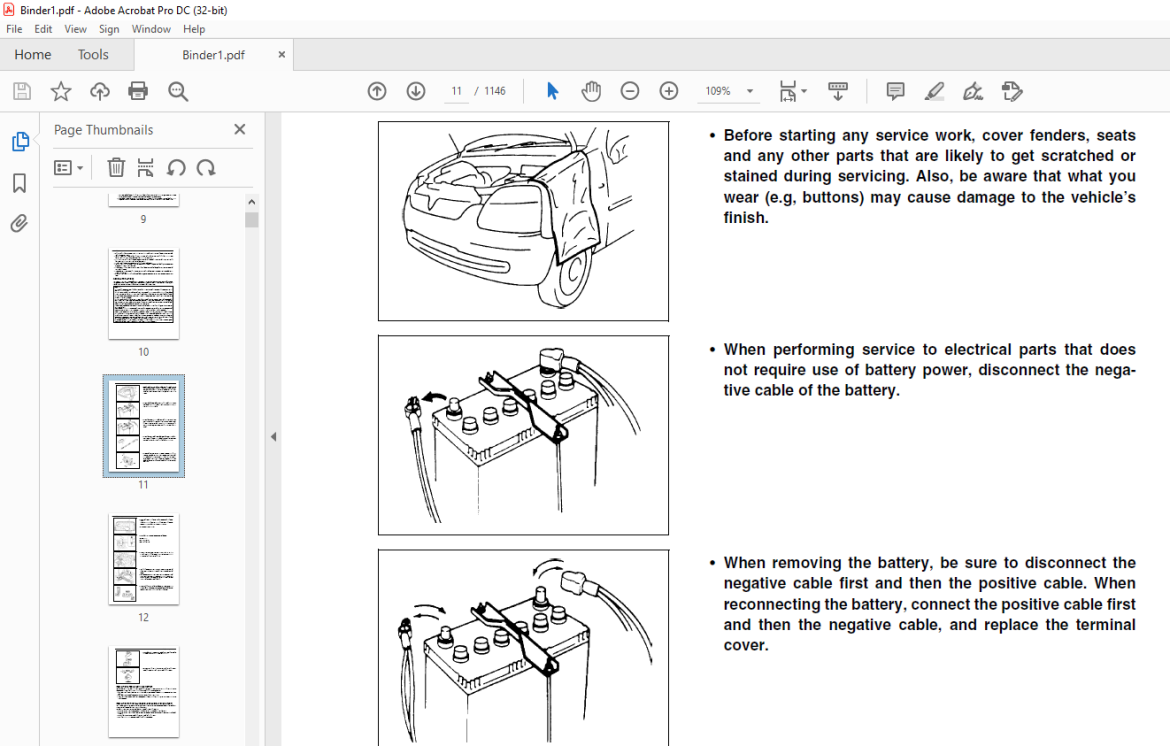Open Page Thumbnails panel icon in sidebar
This screenshot has width=1170, height=746.
20,142
